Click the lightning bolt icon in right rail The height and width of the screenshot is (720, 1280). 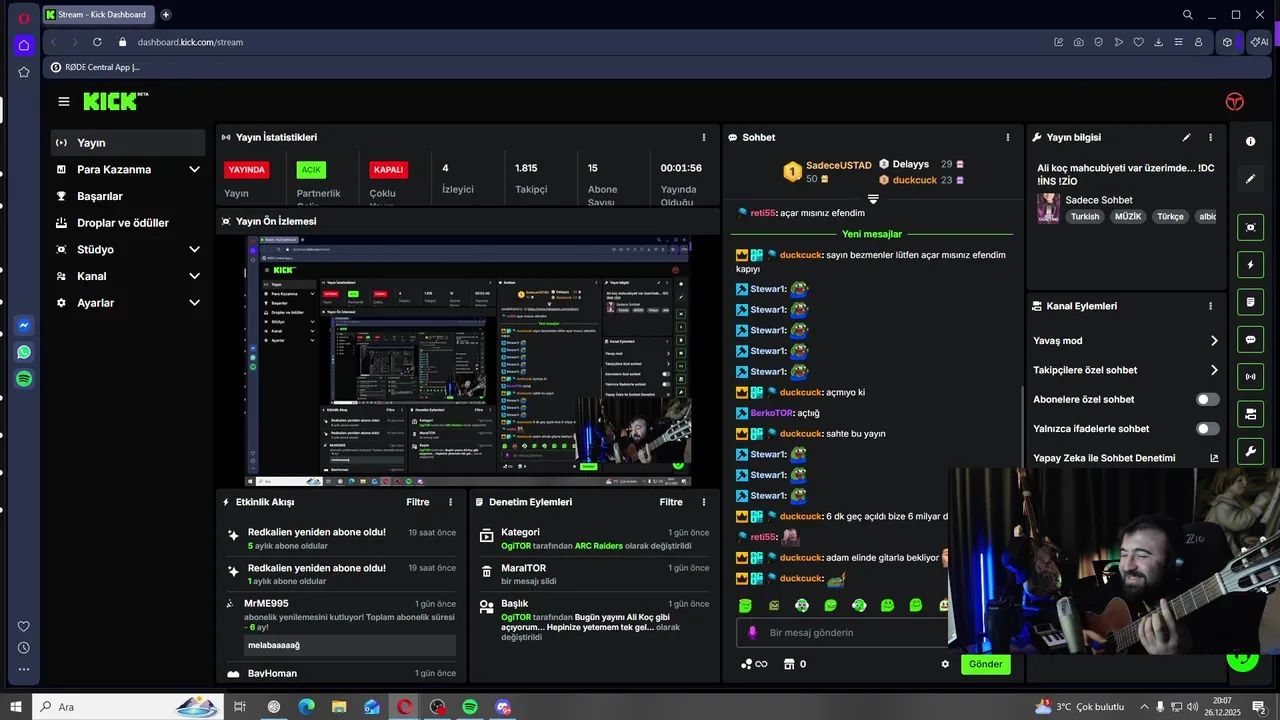click(1250, 265)
